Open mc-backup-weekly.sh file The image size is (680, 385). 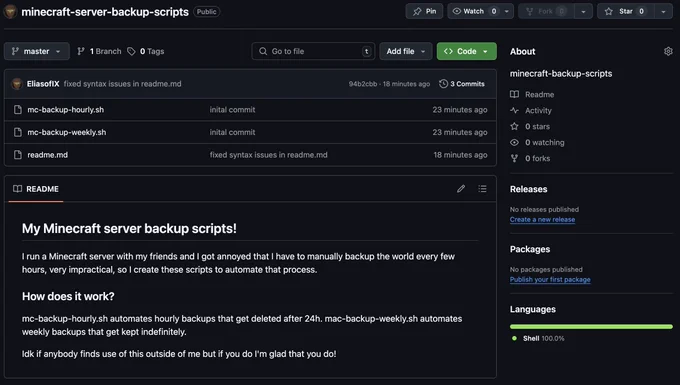(67, 132)
